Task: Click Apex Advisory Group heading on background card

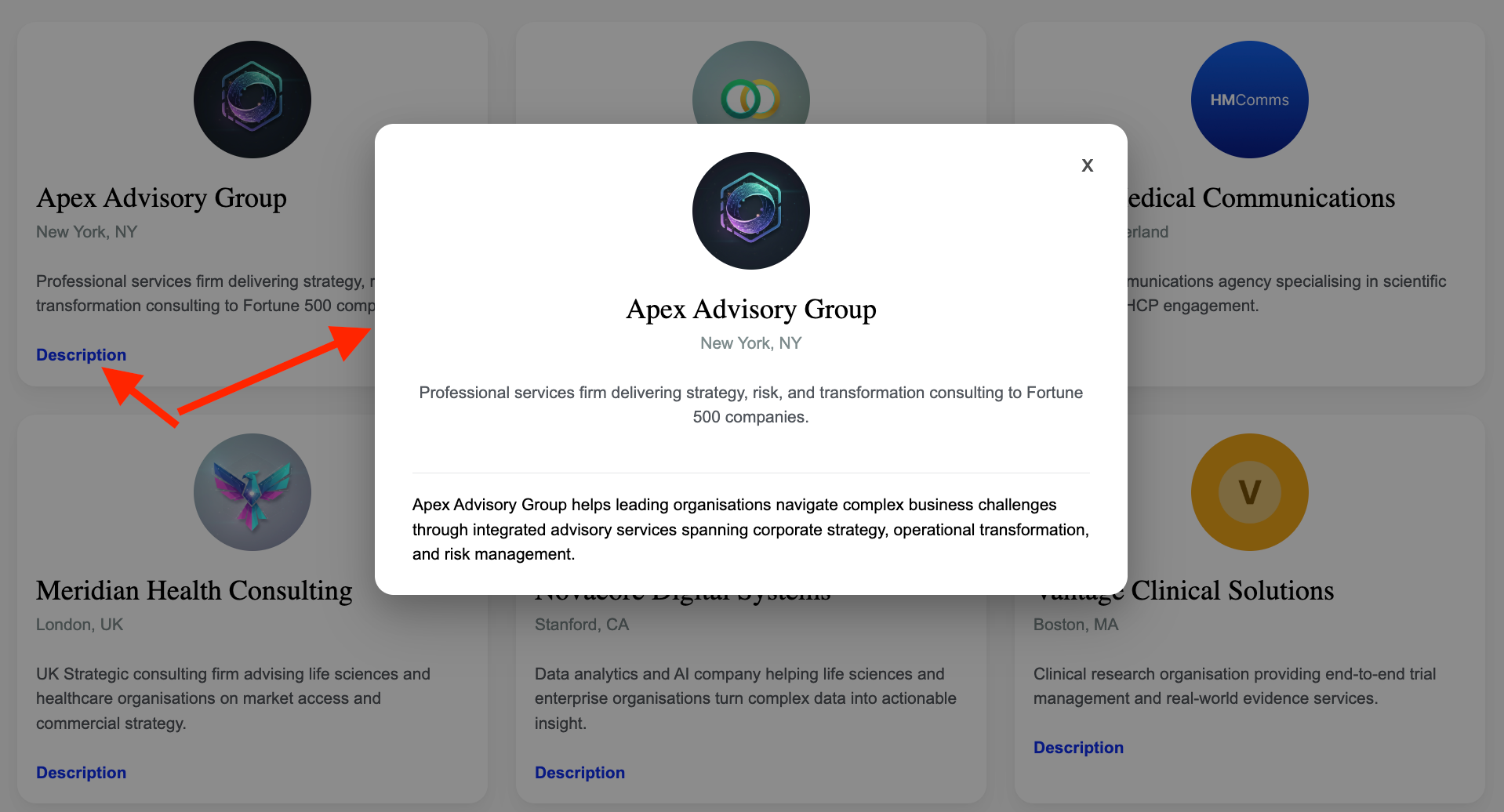Action: tap(162, 198)
